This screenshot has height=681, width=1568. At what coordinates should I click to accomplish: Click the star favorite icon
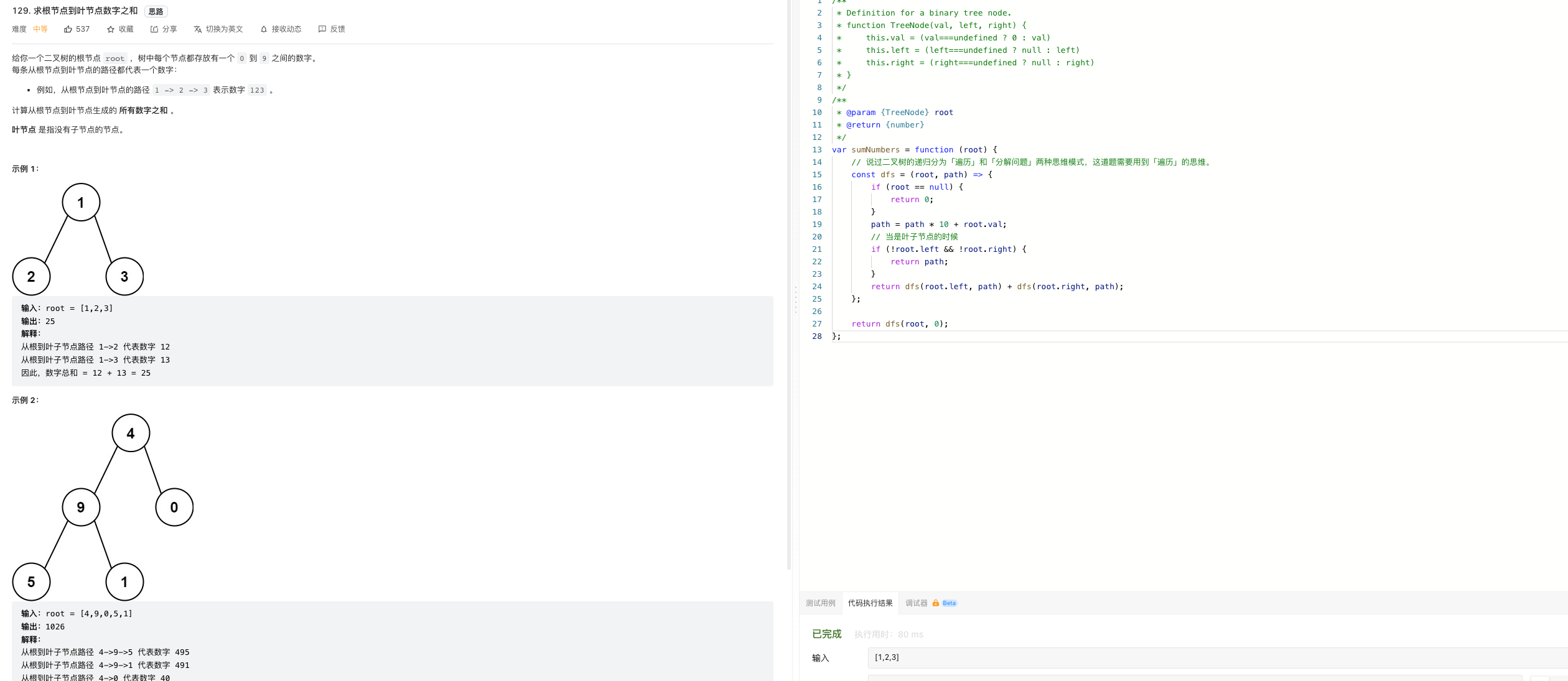(111, 29)
